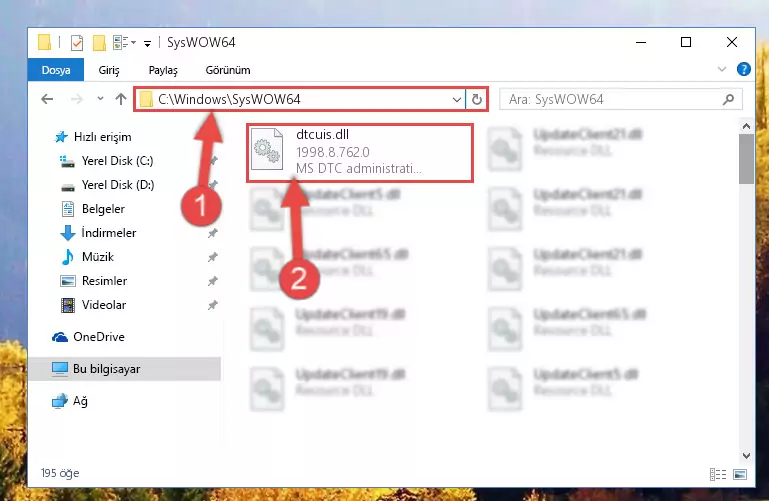This screenshot has width=769, height=501.
Task: Open the Dosya file menu tab
Action: 56,70
